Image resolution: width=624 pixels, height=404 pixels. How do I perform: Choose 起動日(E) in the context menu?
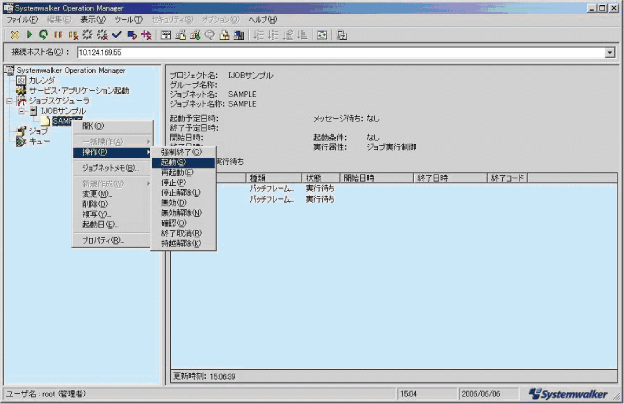point(113,224)
